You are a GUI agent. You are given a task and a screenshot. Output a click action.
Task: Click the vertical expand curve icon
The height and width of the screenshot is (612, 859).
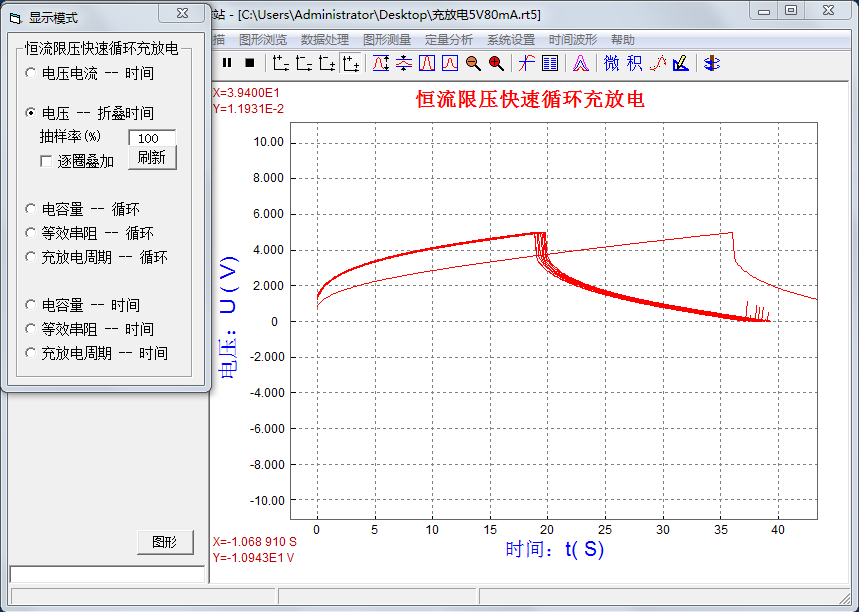coord(381,63)
